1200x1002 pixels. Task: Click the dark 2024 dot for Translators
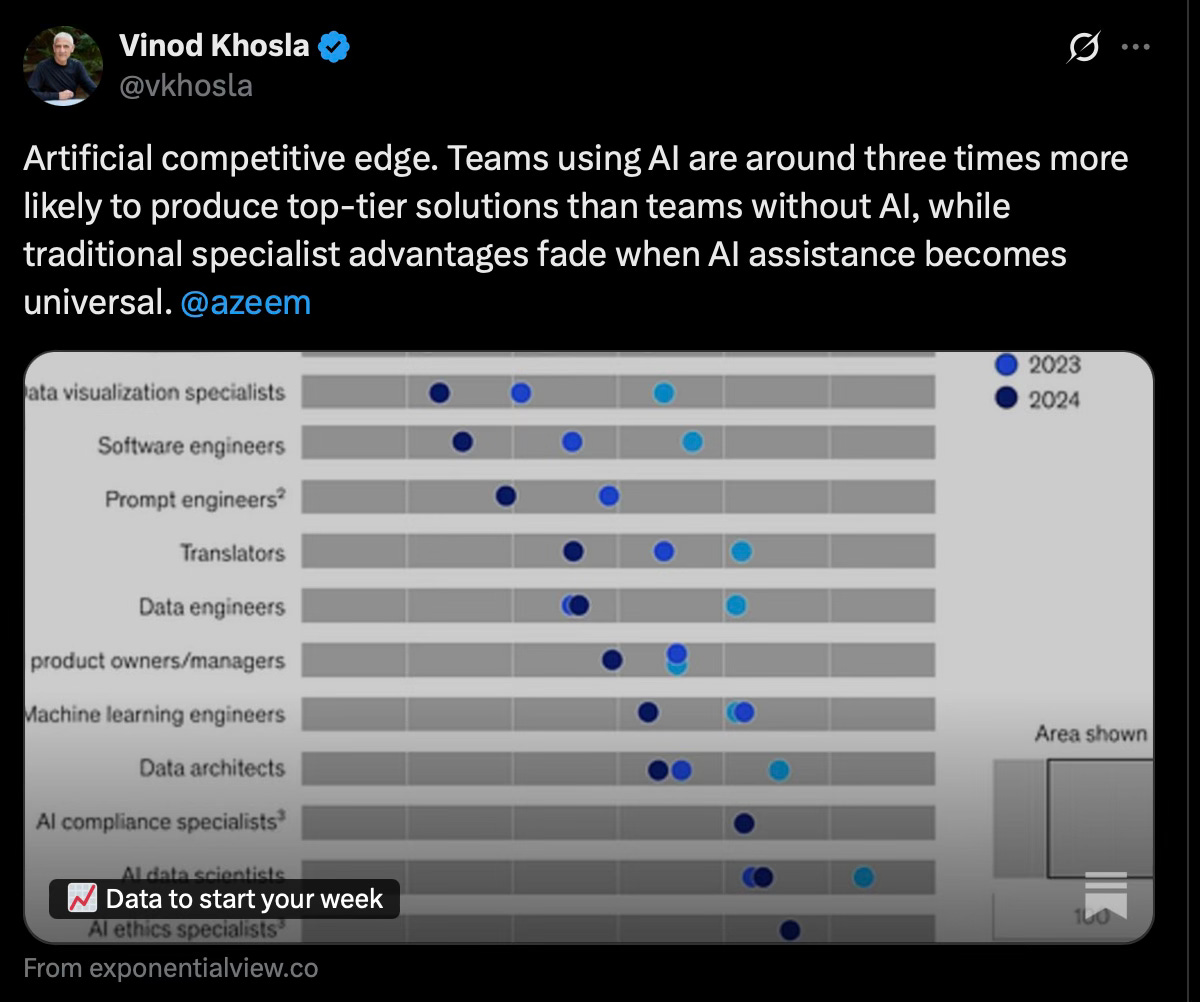click(571, 551)
